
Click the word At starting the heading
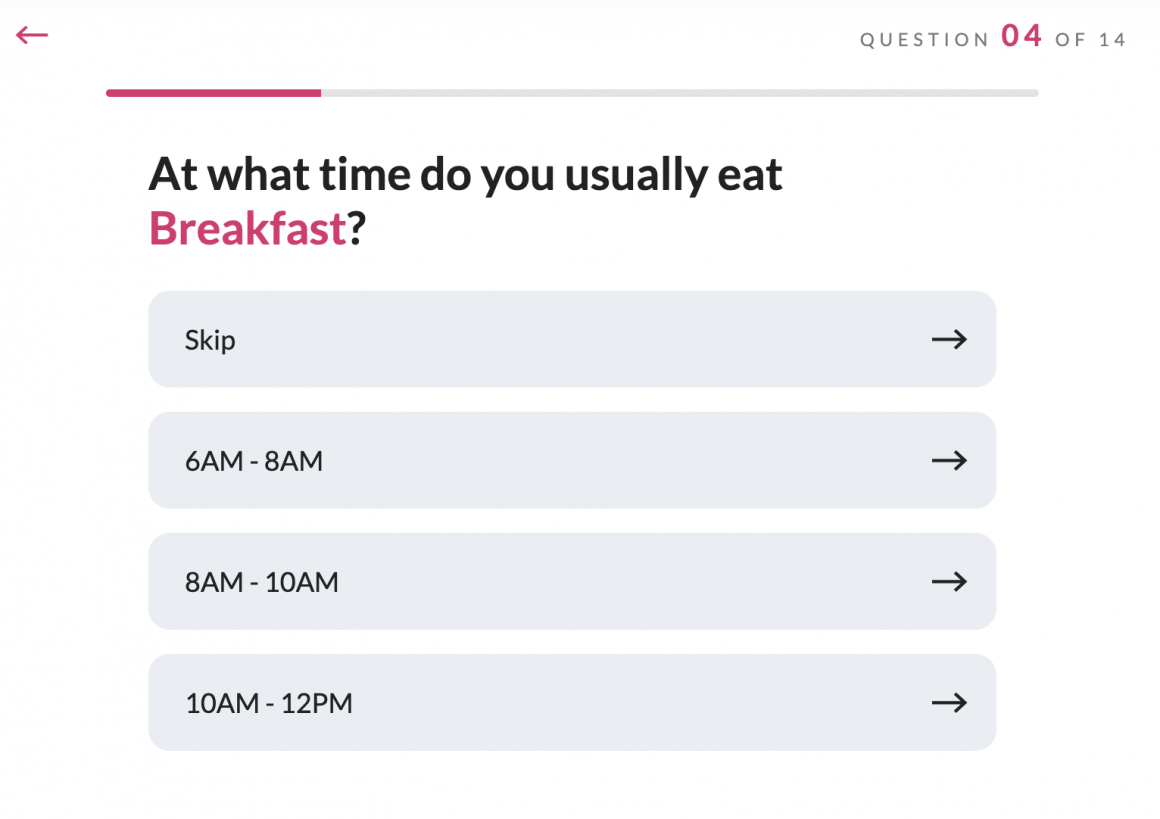click(x=173, y=175)
